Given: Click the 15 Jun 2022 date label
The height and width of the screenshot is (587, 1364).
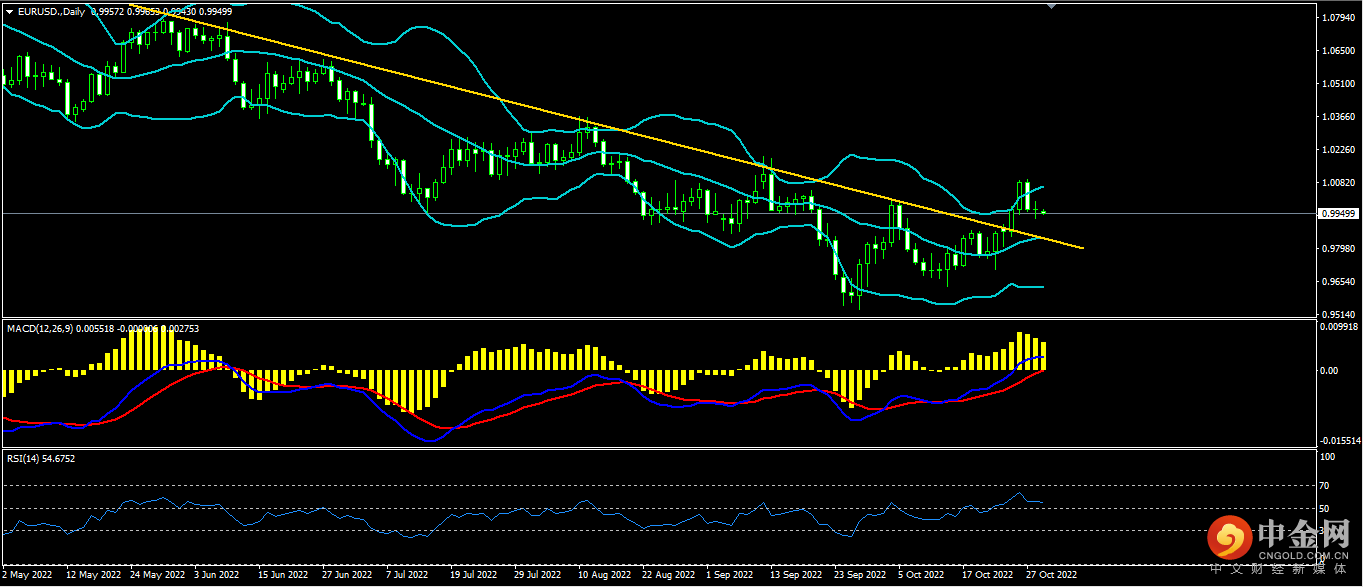Looking at the screenshot, I should coord(283,576).
